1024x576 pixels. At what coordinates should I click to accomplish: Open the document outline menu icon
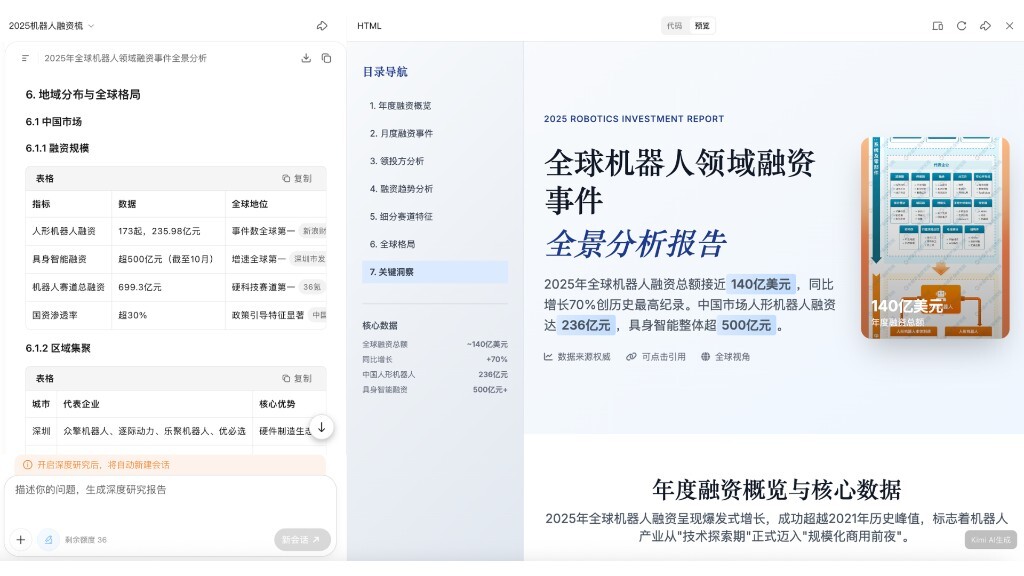(x=26, y=58)
